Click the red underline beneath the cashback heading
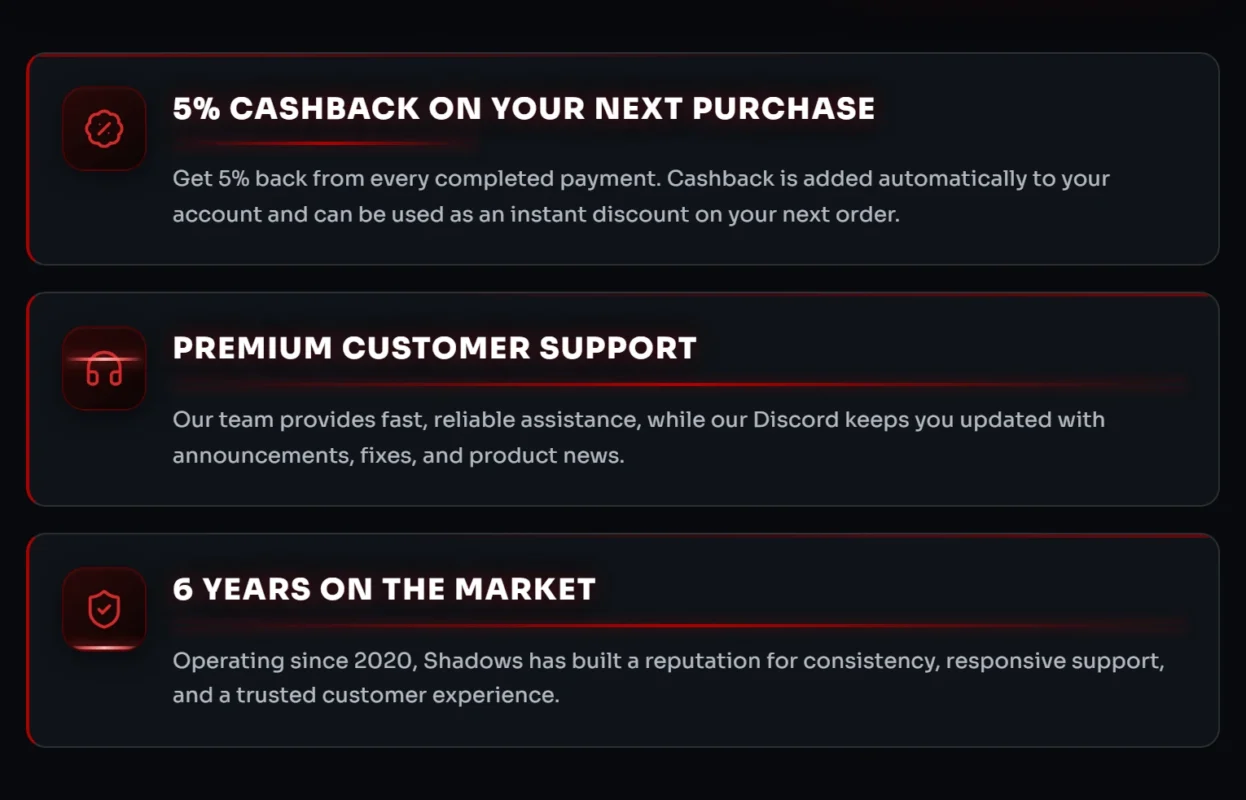Screen dimensions: 1246x800 click(x=322, y=144)
